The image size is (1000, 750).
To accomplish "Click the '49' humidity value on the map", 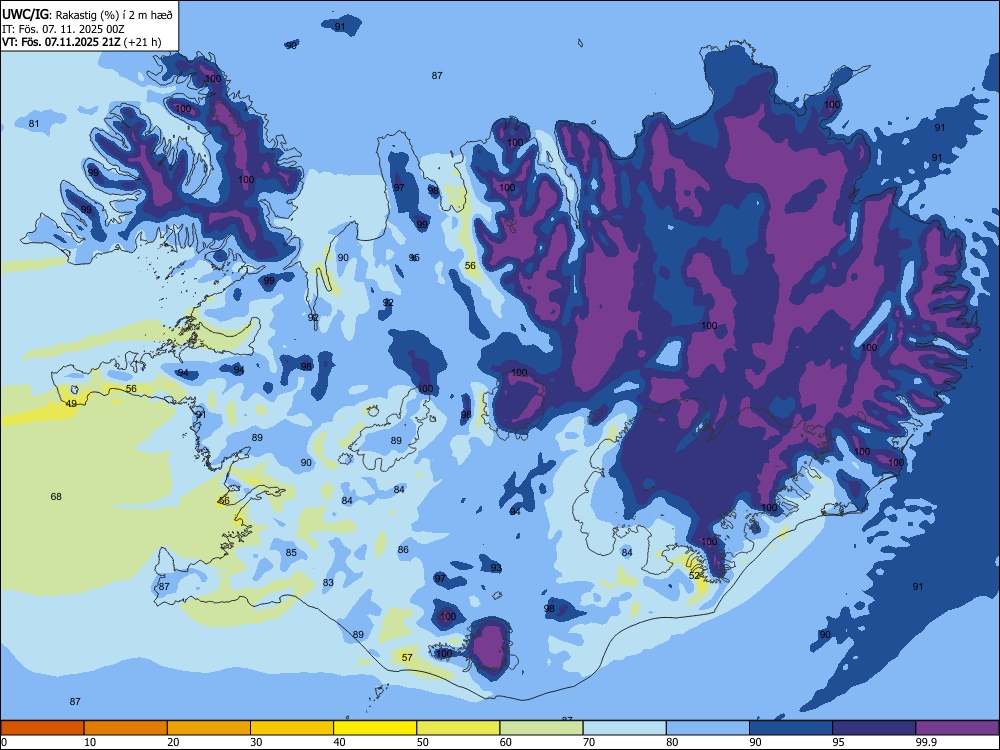I will (x=71, y=404).
